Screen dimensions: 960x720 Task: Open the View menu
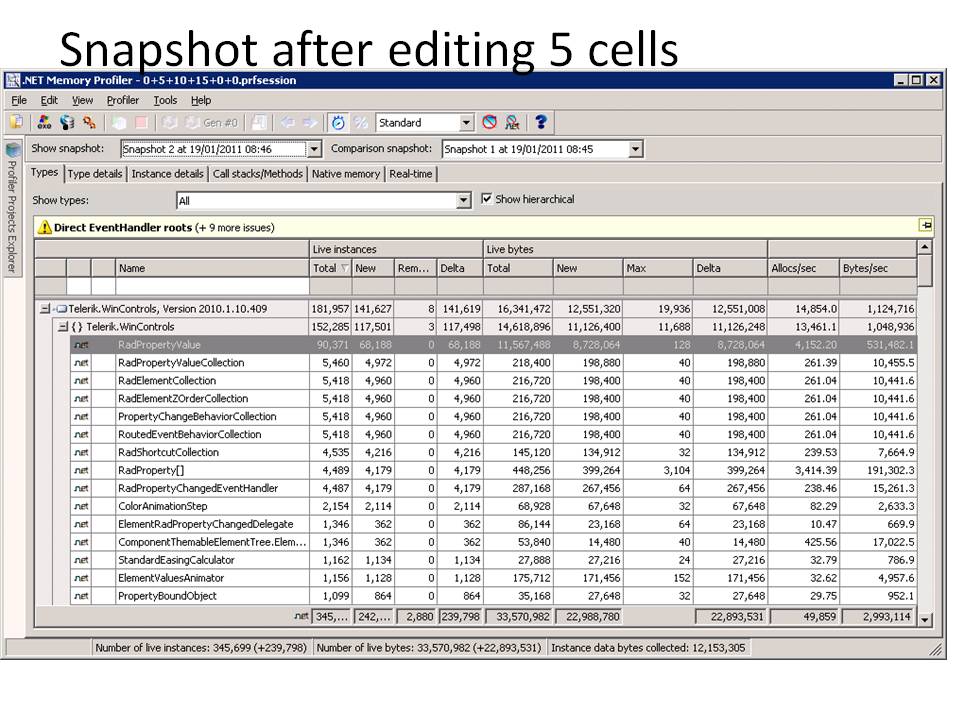82,100
